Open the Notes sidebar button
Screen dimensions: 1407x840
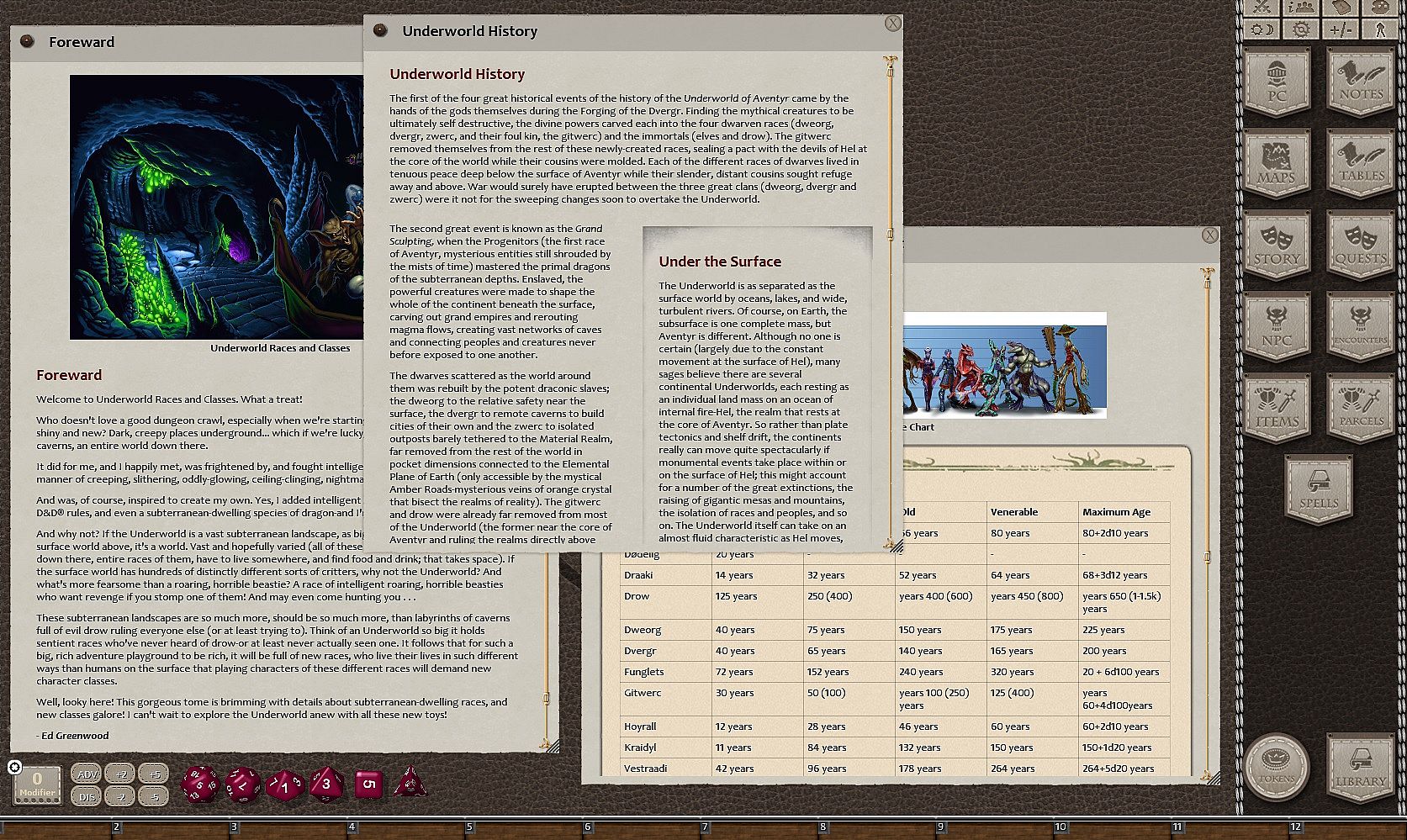pos(1360,82)
